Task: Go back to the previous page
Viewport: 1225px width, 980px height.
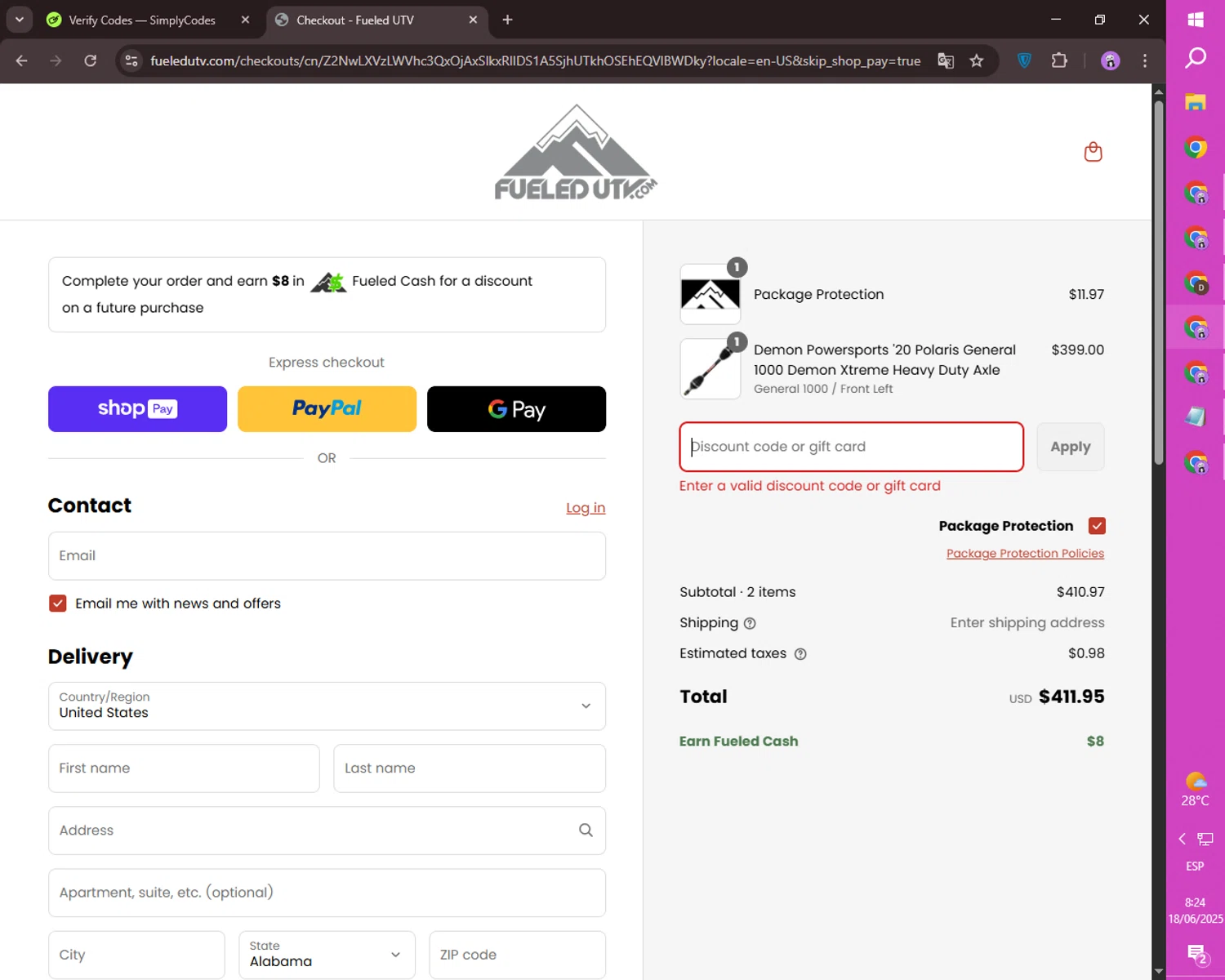Action: 22,60
